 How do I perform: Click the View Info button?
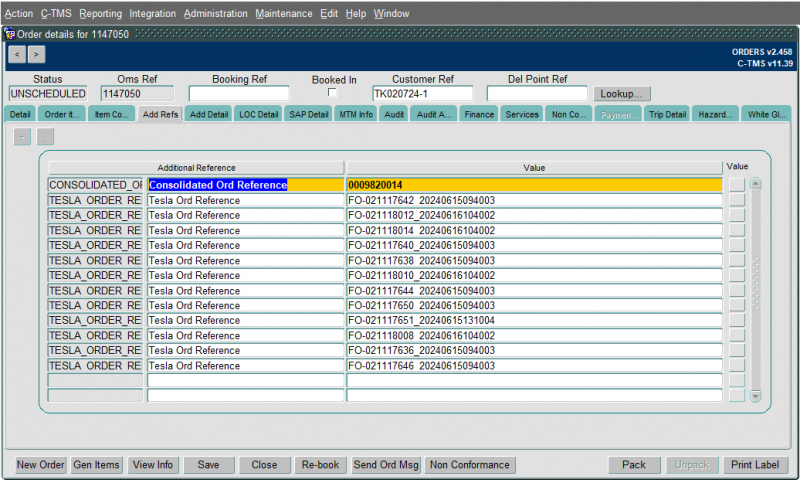pos(153,465)
